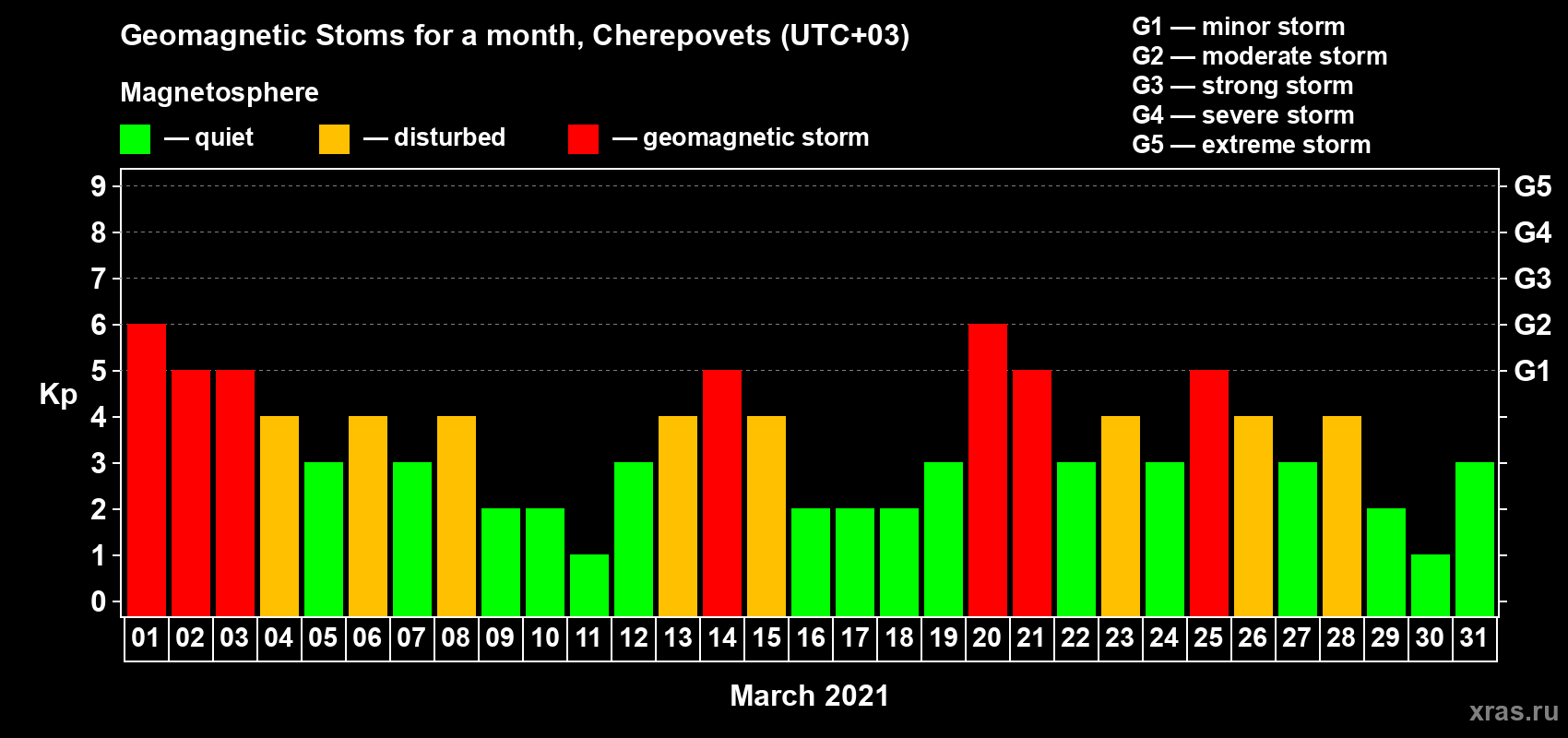Click the orange bar for day 04
This screenshot has width=1568, height=738.
click(279, 517)
